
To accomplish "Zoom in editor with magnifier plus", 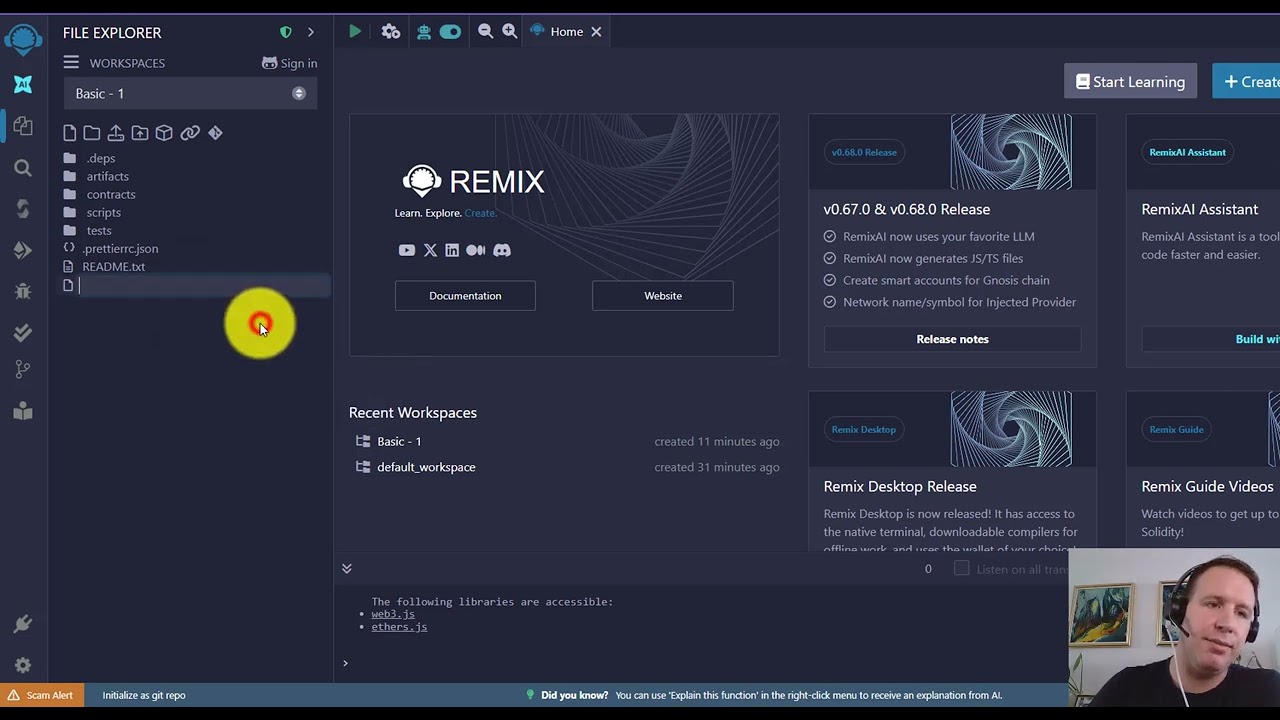I will point(510,32).
